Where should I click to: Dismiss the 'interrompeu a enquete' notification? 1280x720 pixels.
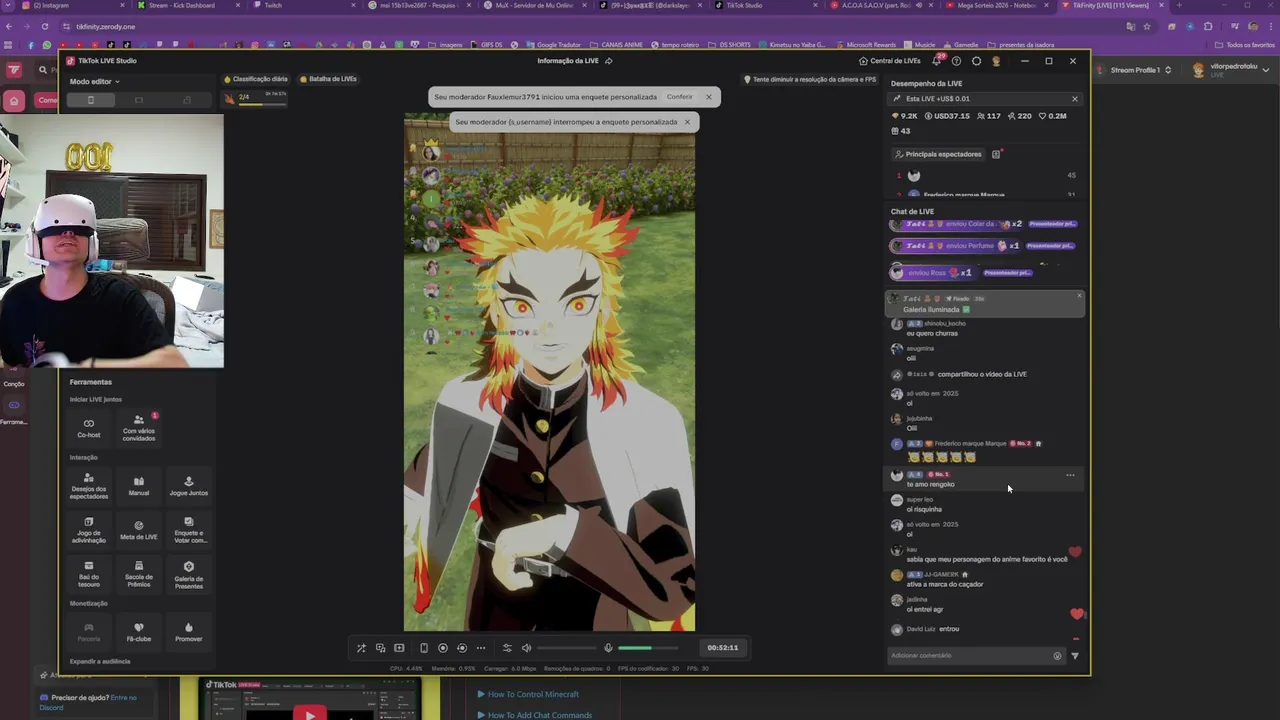coord(687,122)
